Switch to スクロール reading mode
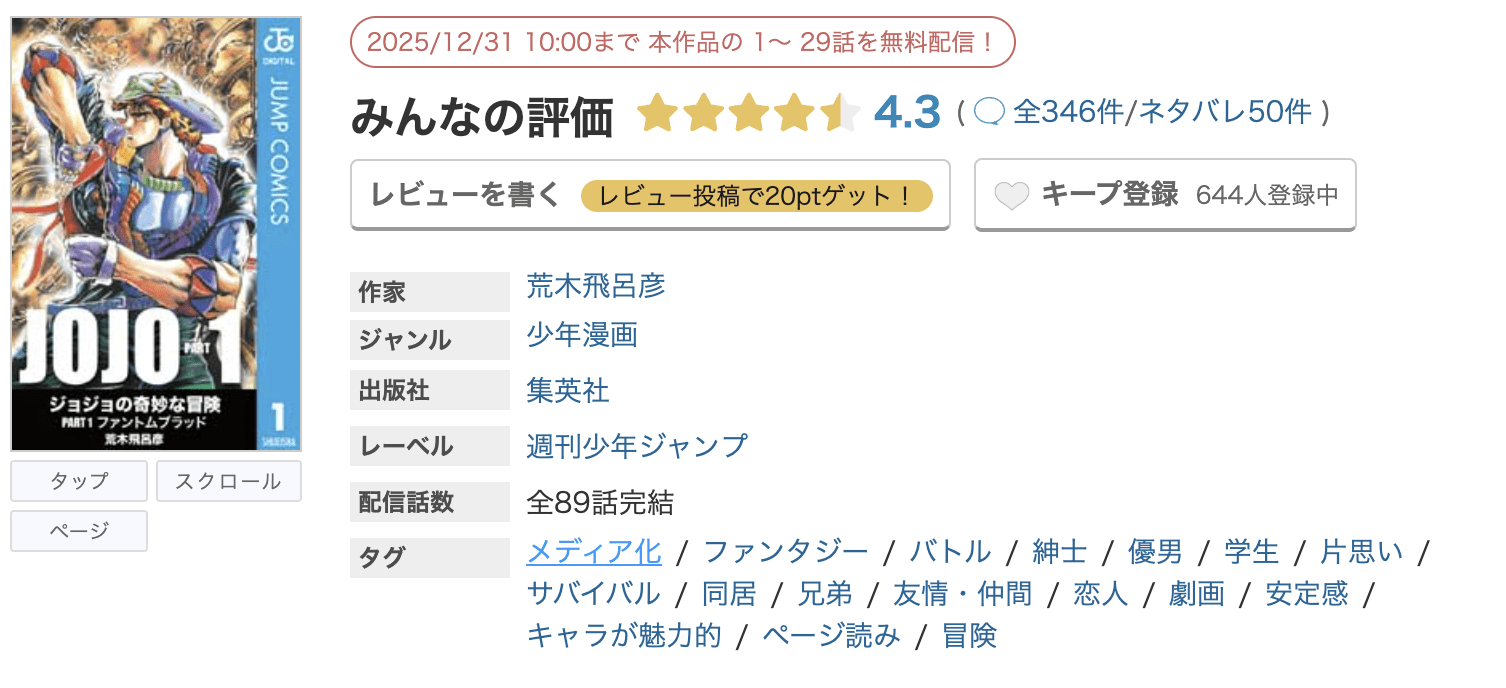The image size is (1506, 688). tap(228, 481)
